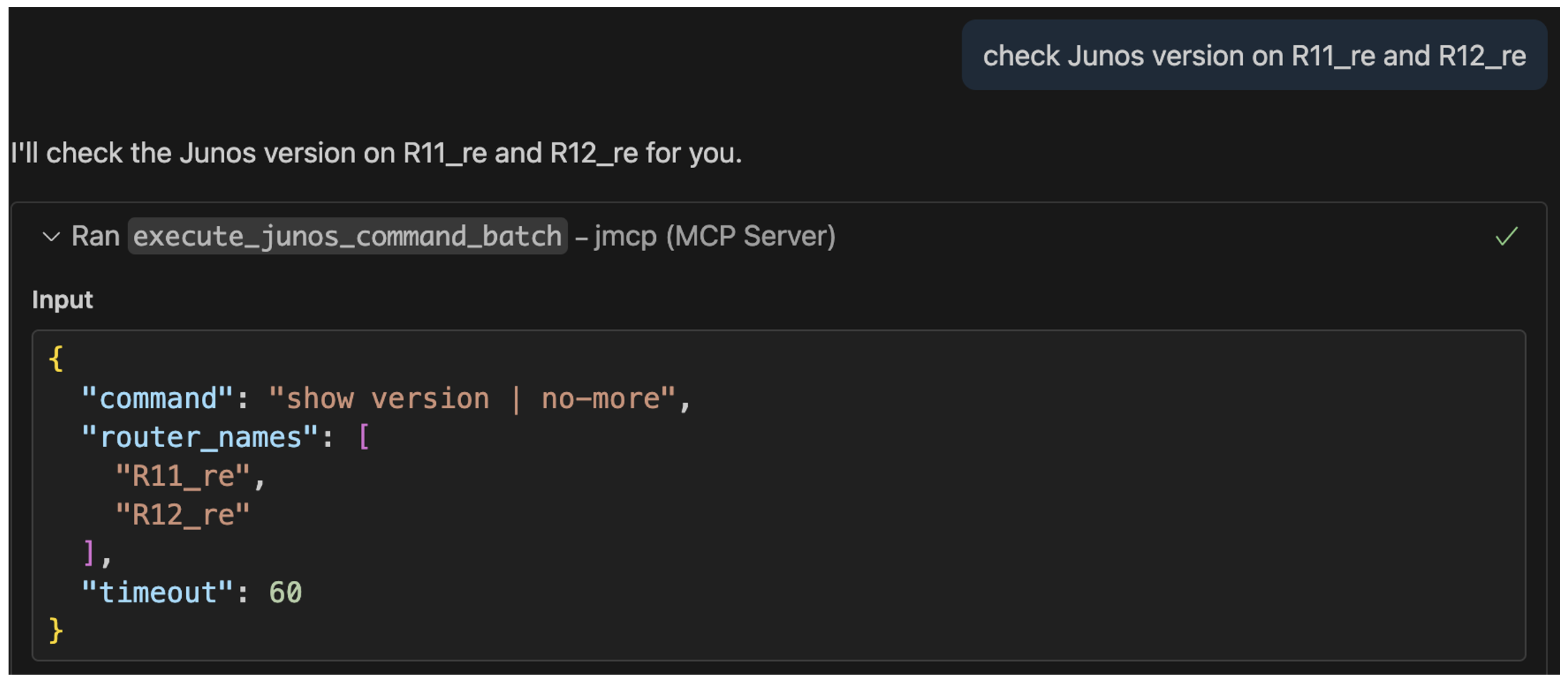
Task: Select the user message about Junos version
Action: click(1254, 56)
